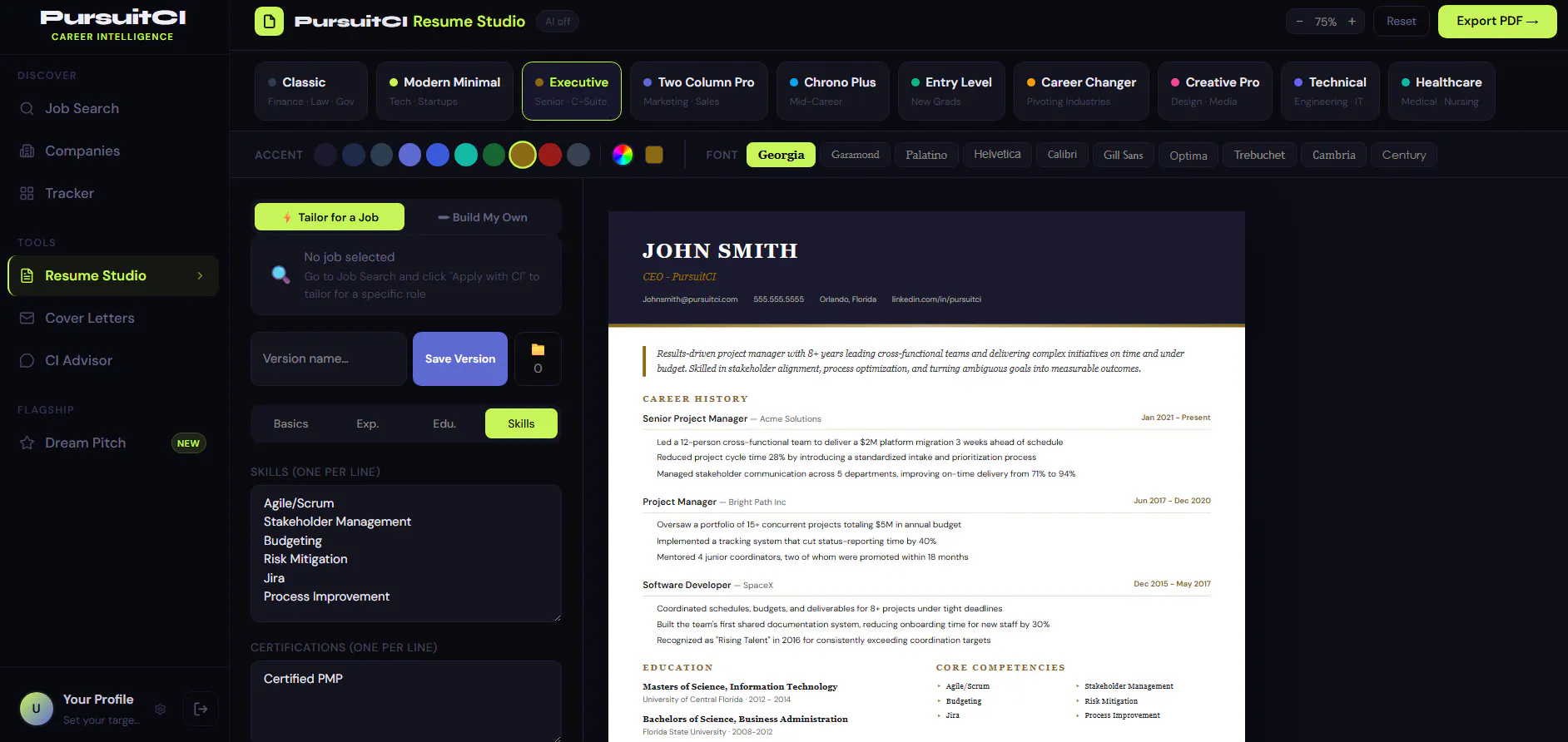Open saved versions folder icon

[x=538, y=359]
